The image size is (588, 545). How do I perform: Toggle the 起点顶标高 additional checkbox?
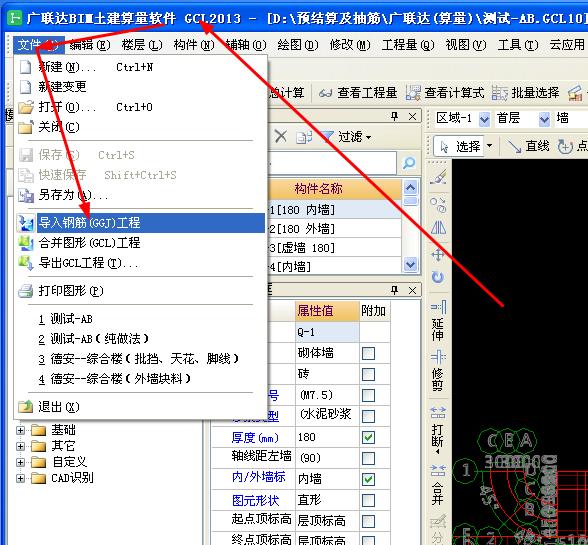(x=368, y=521)
